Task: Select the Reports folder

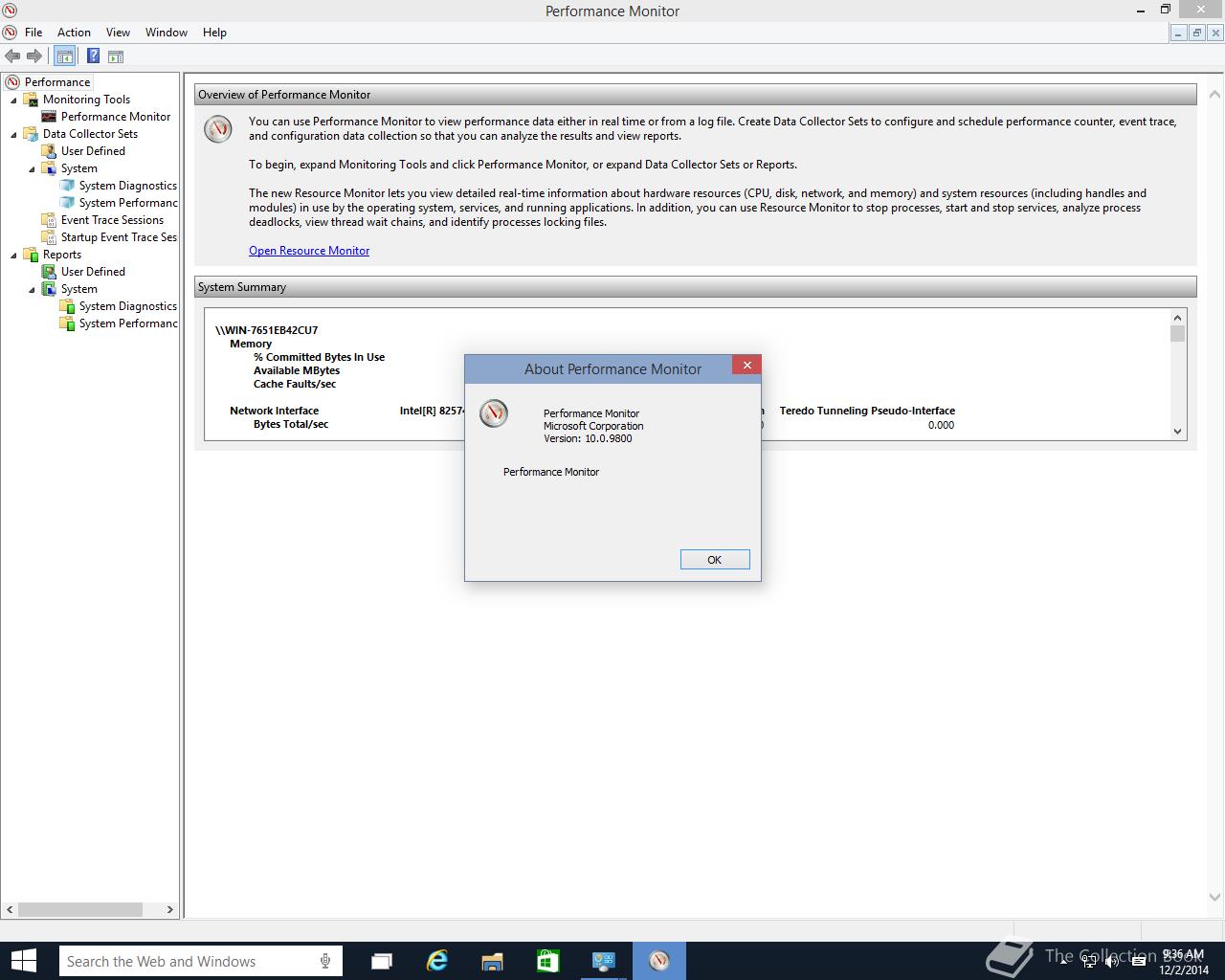Action: coord(62,255)
